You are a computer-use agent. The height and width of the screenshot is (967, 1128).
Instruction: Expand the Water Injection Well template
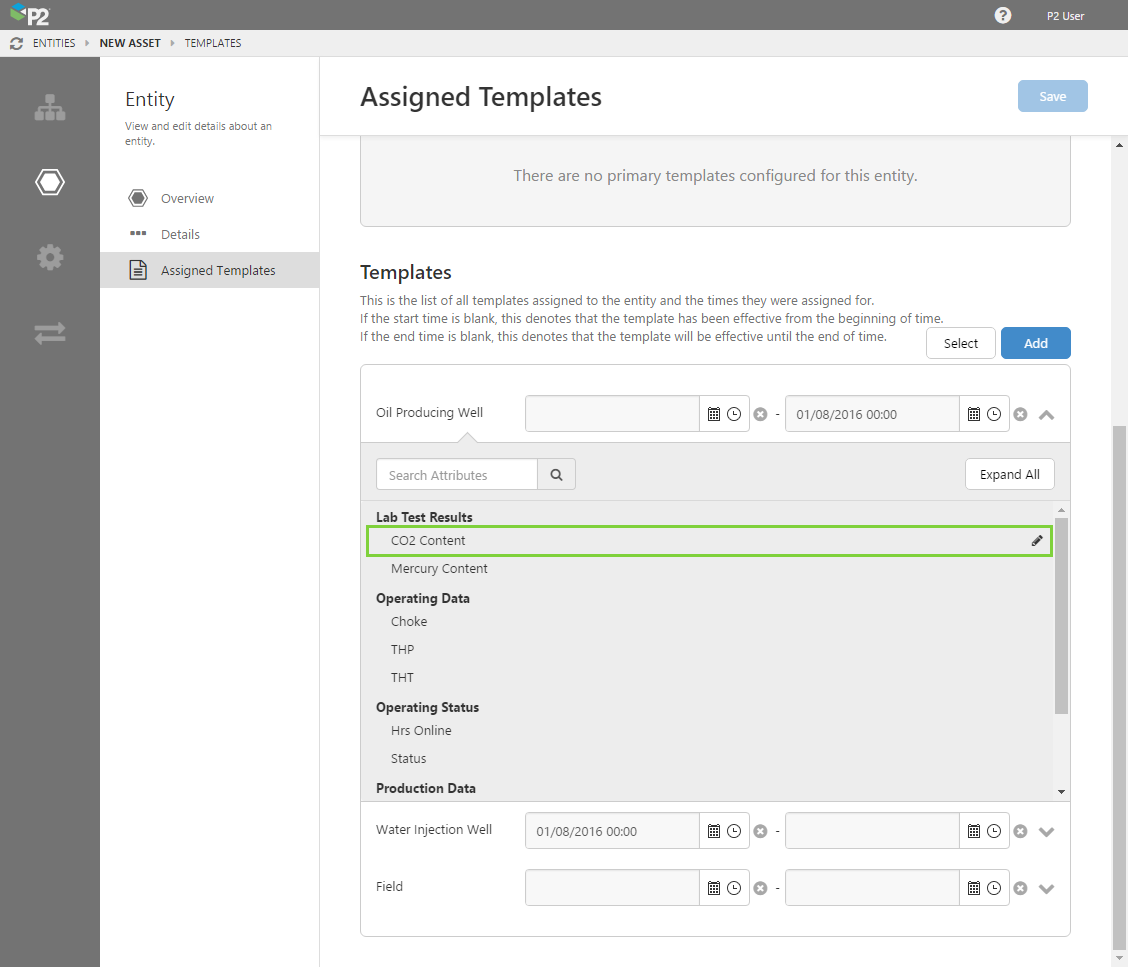(1046, 831)
